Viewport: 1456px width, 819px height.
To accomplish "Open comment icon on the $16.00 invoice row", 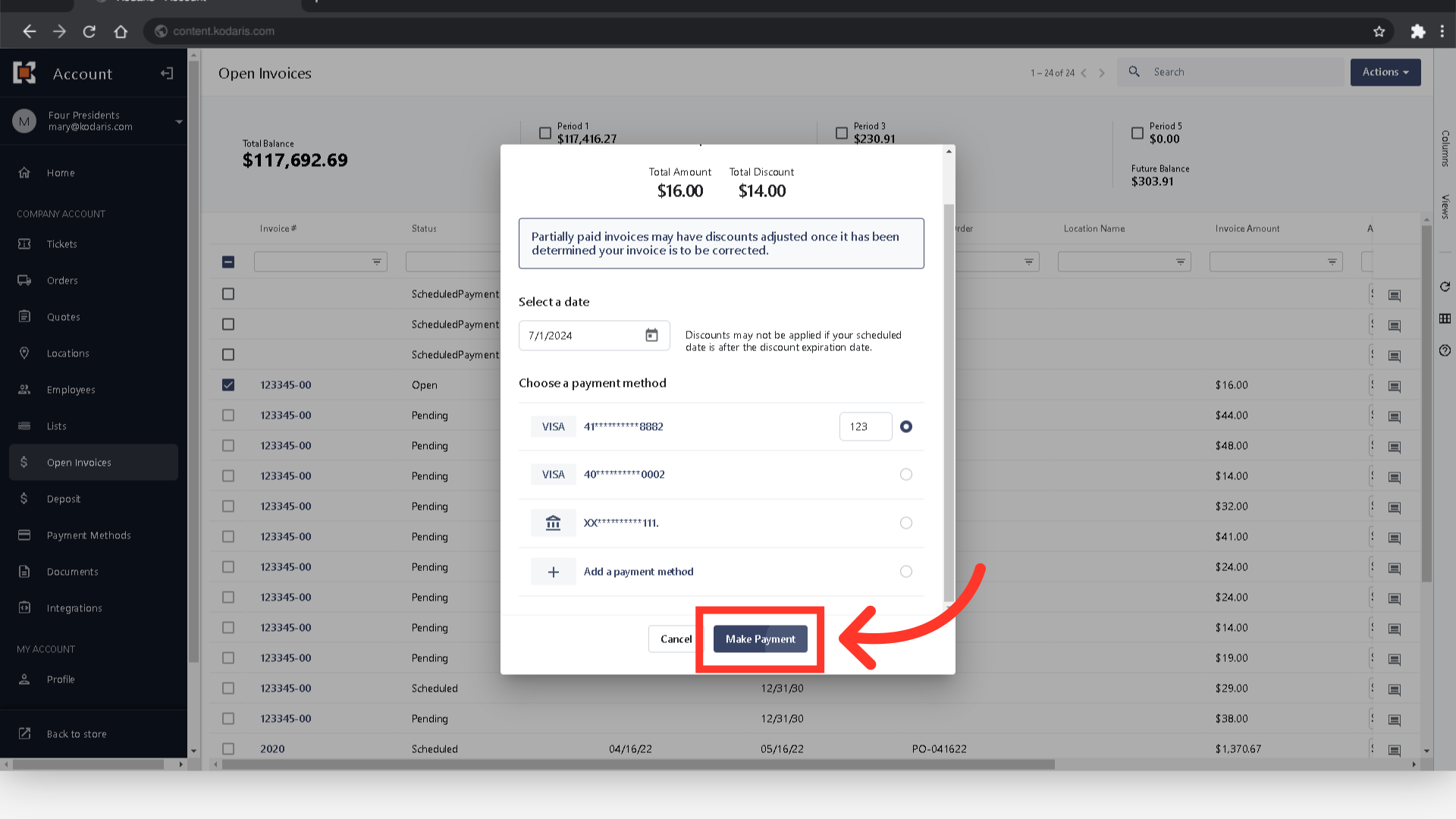I will click(x=1394, y=386).
